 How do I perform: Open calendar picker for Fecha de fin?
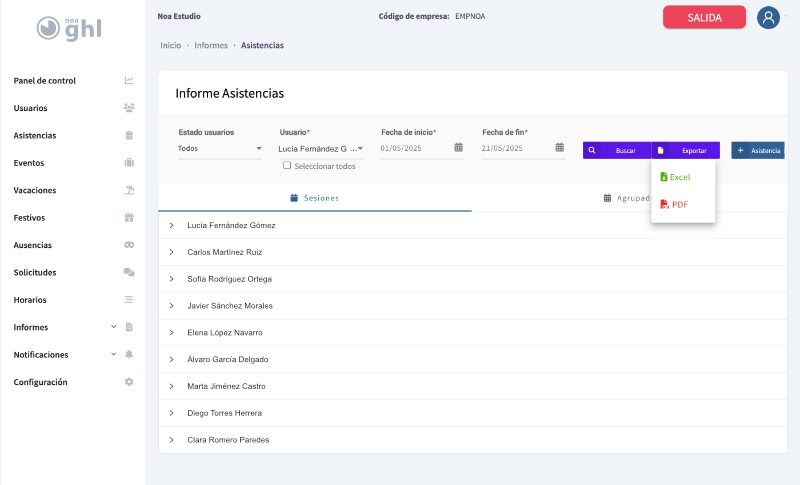(x=560, y=148)
